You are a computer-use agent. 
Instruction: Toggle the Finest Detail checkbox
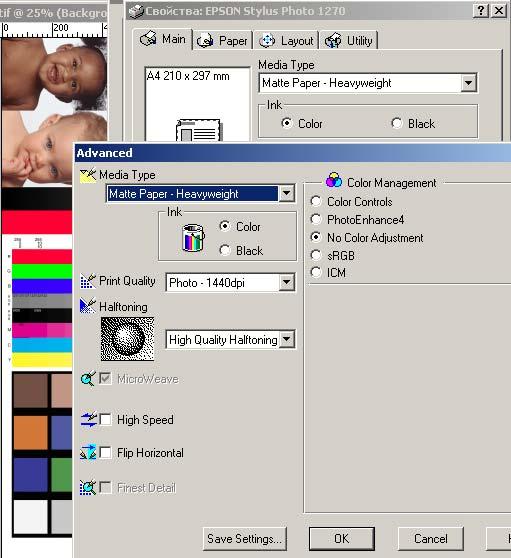(105, 487)
